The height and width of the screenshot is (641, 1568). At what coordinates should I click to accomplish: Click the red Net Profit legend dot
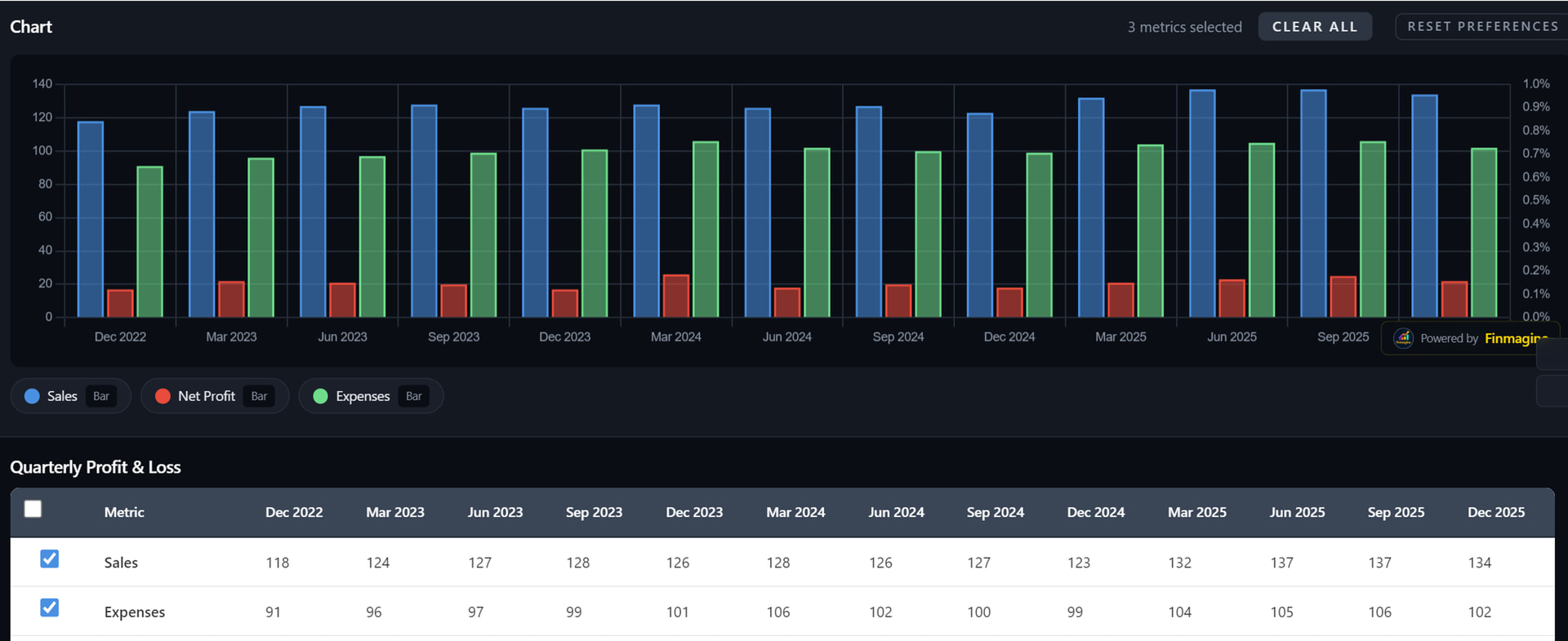click(x=163, y=396)
